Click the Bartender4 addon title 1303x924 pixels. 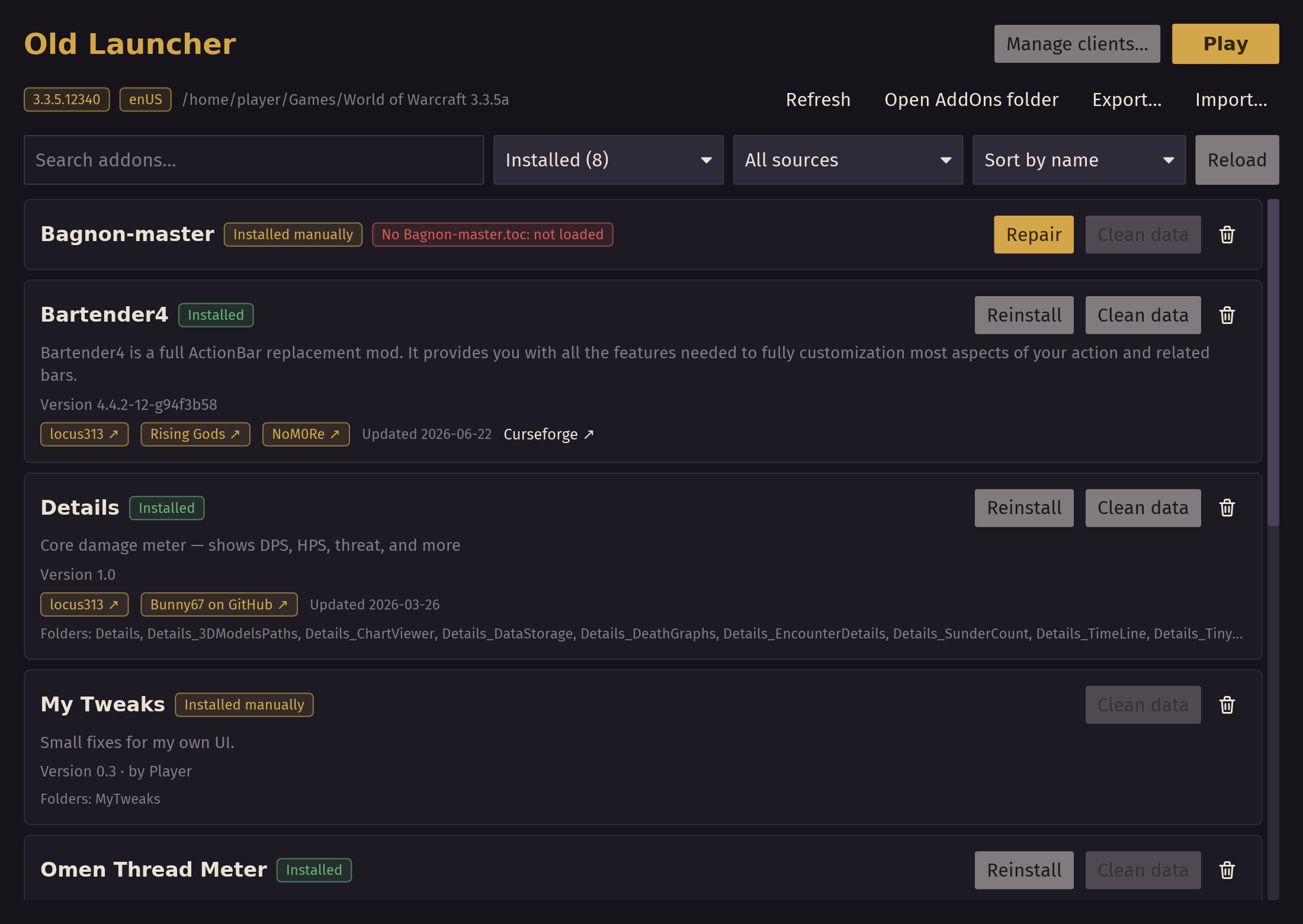(104, 315)
